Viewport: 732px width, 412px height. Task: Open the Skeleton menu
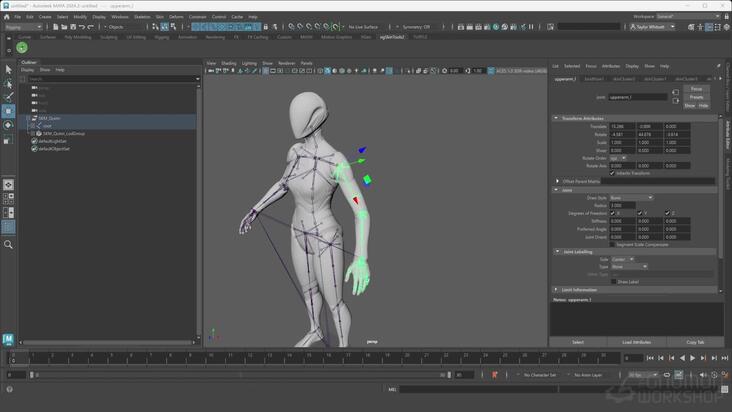pos(142,17)
